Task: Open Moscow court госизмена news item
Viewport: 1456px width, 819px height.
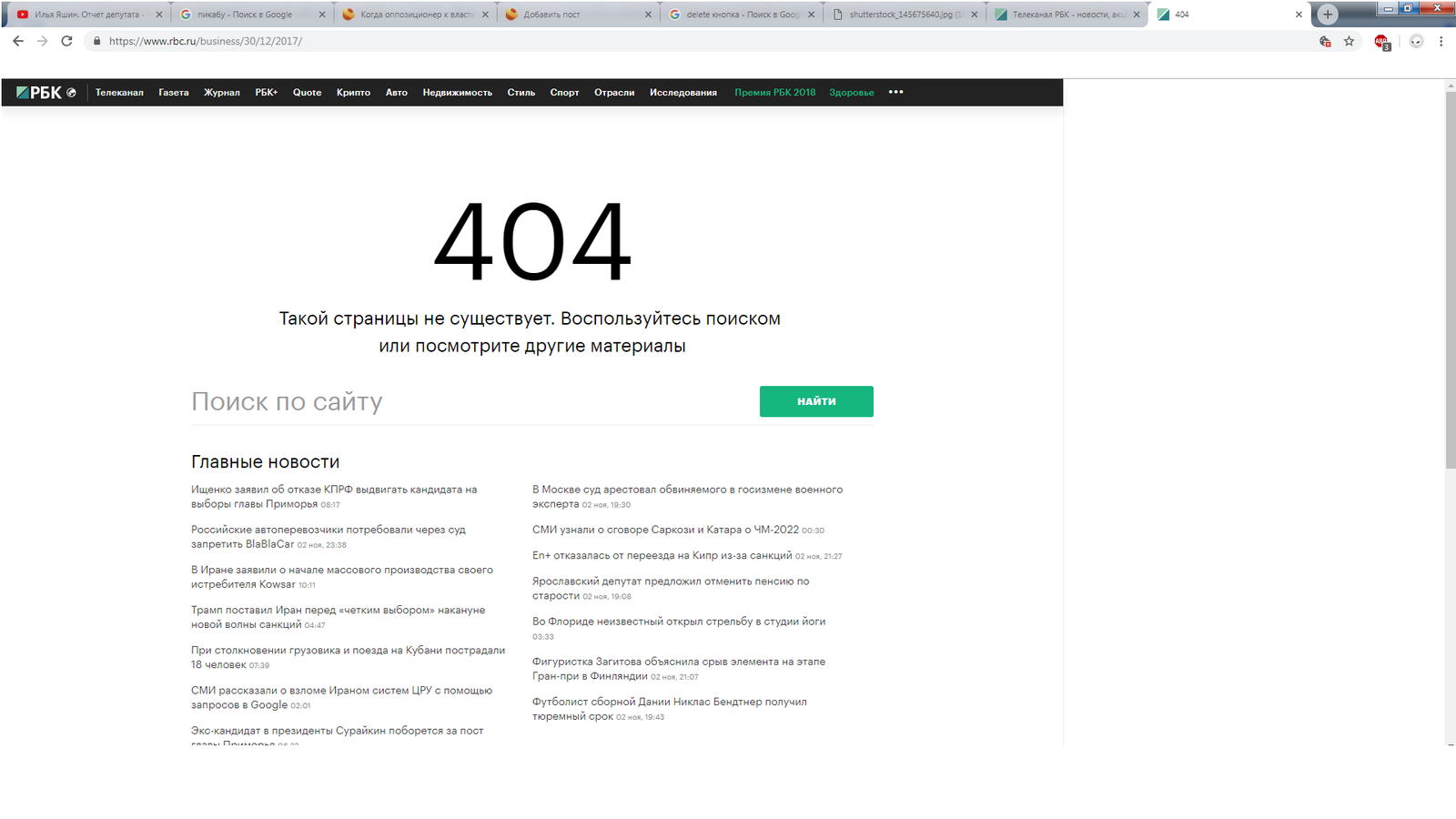Action: point(687,497)
